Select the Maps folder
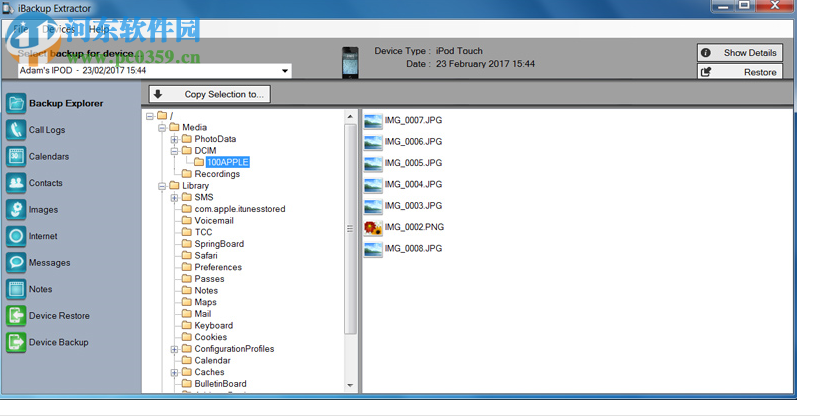 tap(205, 302)
